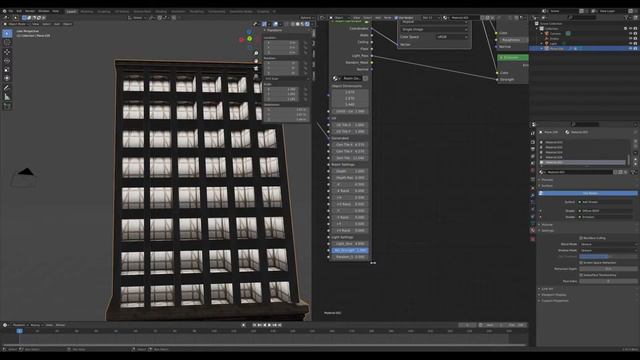Select the 3D Cursor tool

[7, 42]
